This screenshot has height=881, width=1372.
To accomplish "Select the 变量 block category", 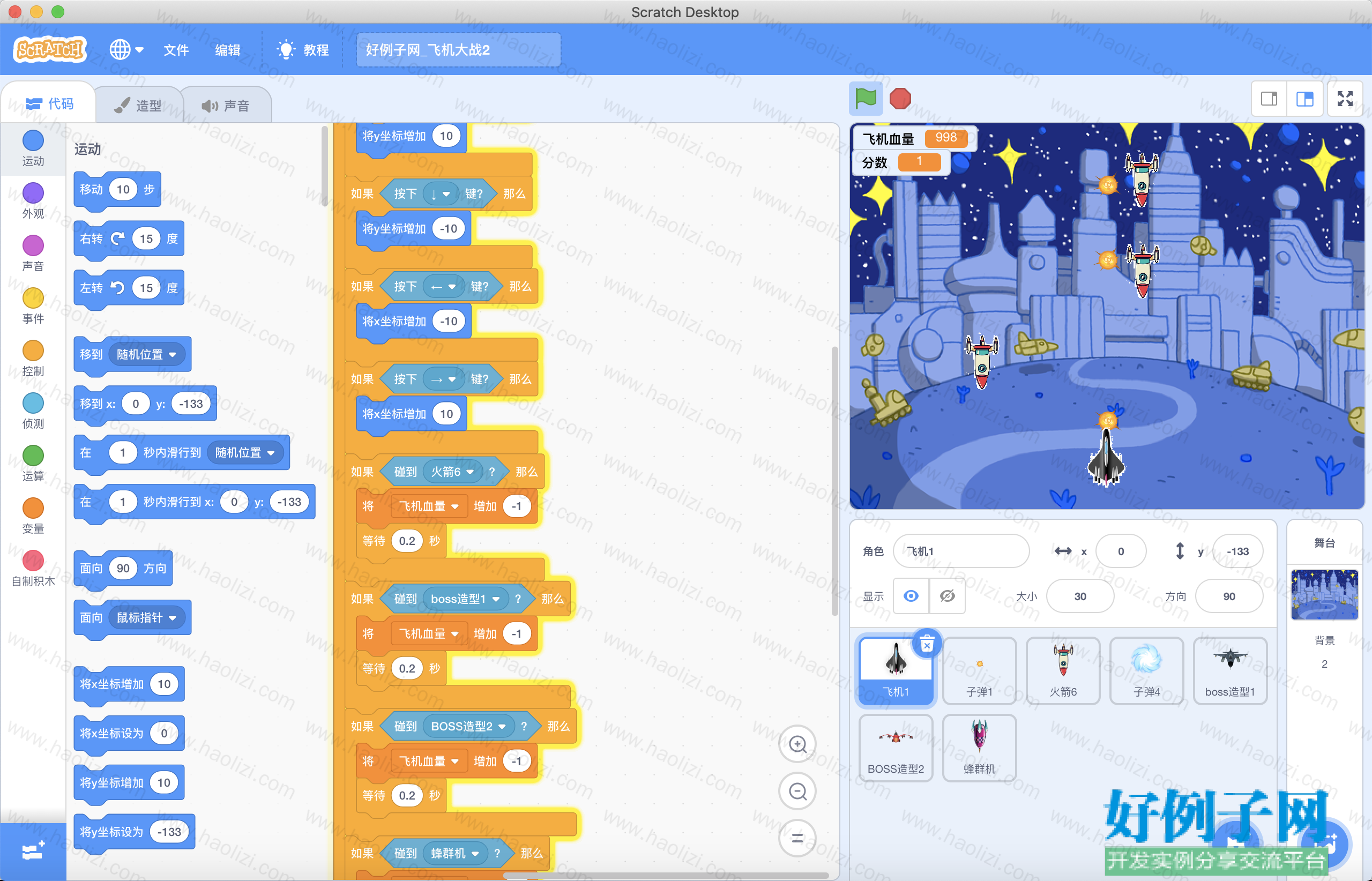I will click(33, 517).
